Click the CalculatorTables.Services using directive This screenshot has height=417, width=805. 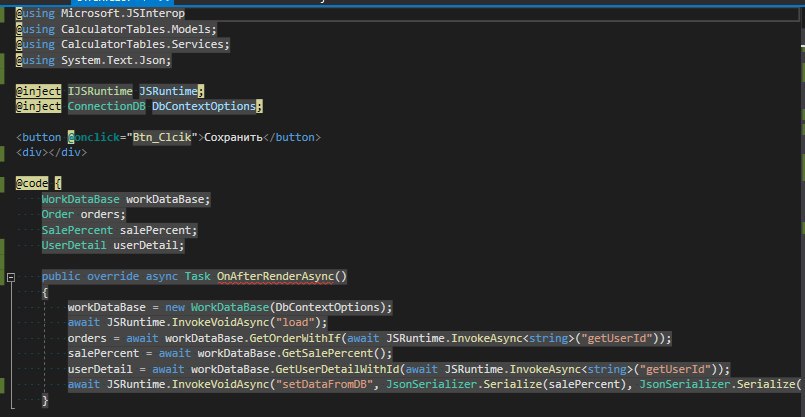pos(123,45)
